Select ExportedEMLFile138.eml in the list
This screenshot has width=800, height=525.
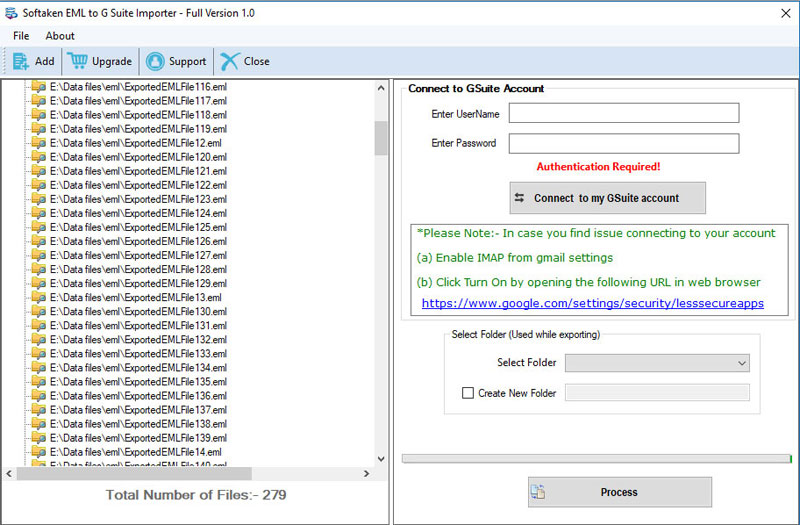pos(138,423)
